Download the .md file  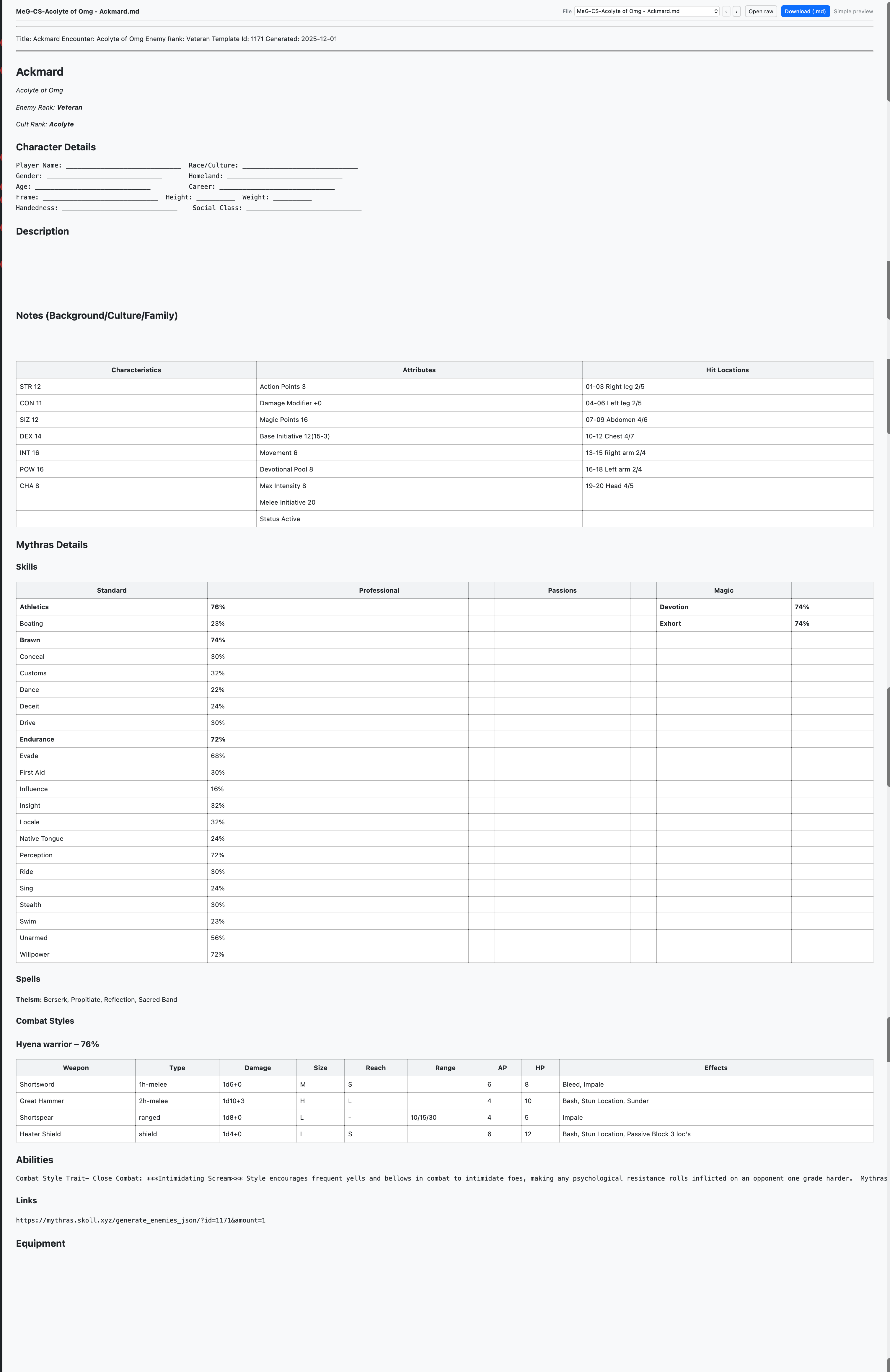(805, 12)
